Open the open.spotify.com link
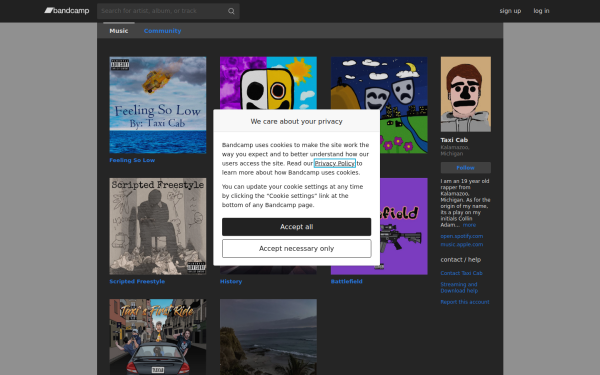The height and width of the screenshot is (375, 600). tap(461, 236)
